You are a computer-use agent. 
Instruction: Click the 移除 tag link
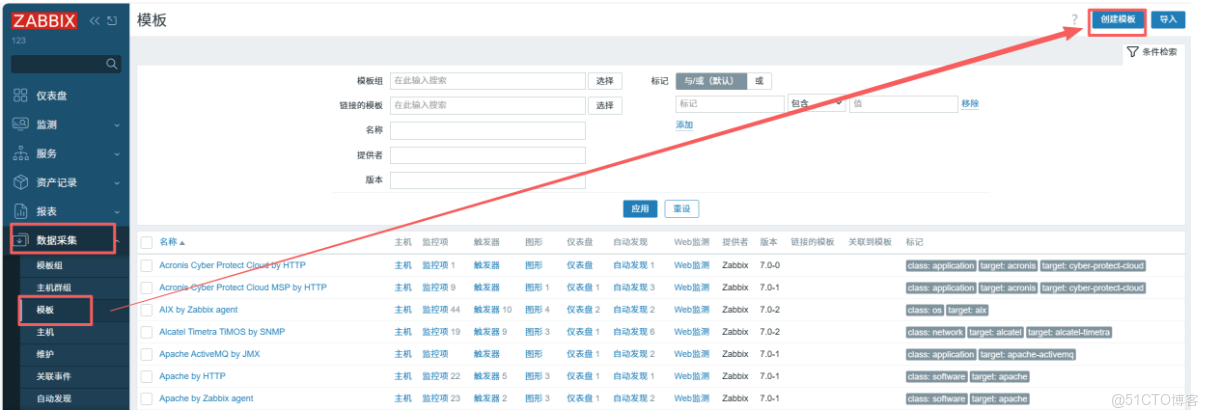(x=970, y=104)
